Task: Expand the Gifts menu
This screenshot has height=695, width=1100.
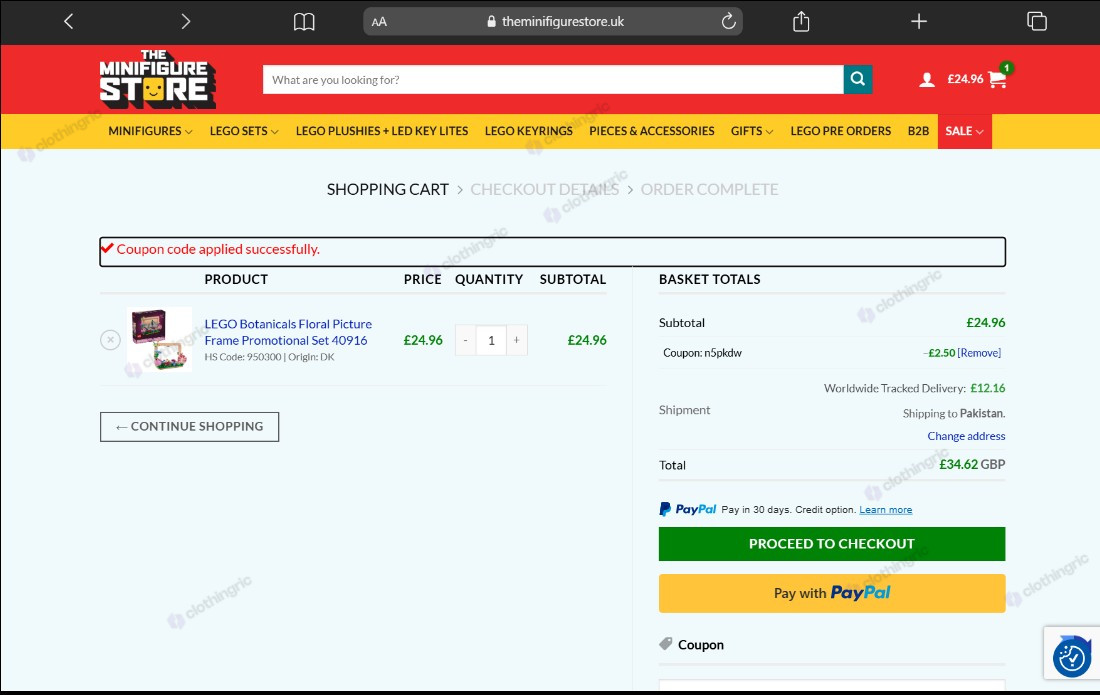Action: pos(751,131)
